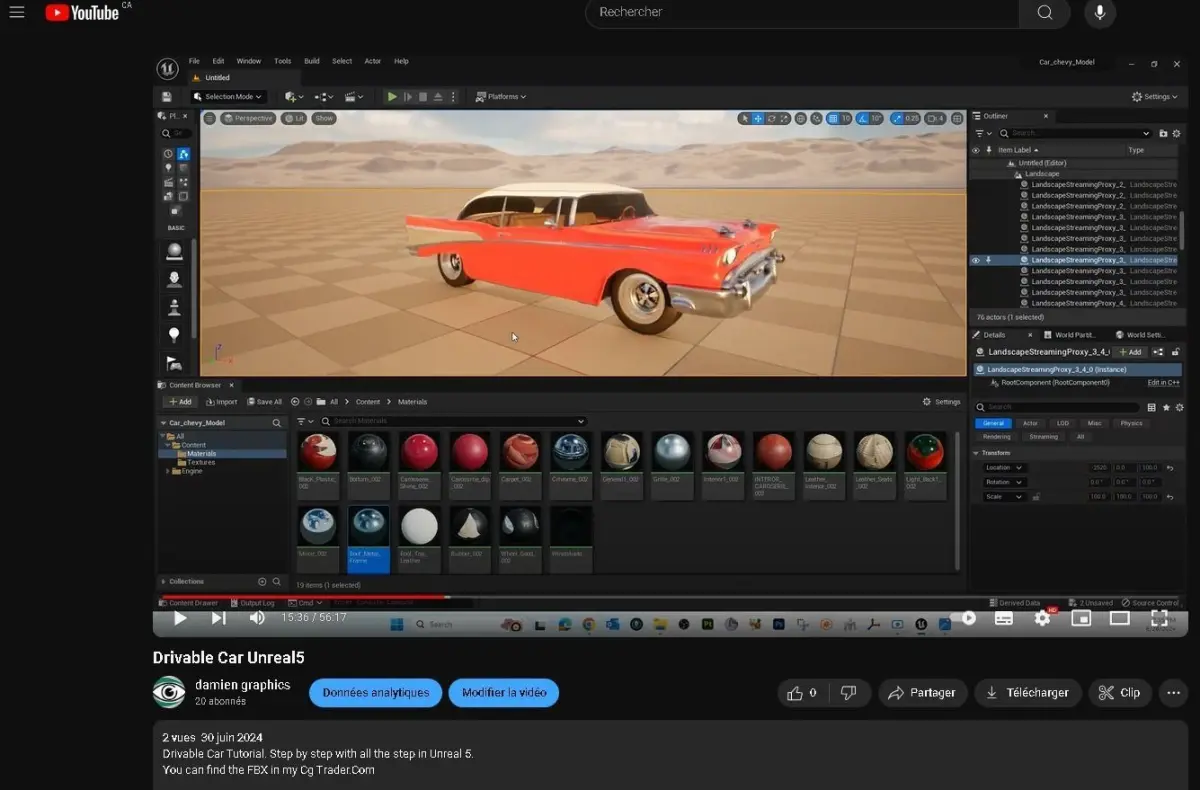Viewport: 1200px width, 790px height.
Task: Open viewport layout grid icon at top-right
Action: pos(957,118)
